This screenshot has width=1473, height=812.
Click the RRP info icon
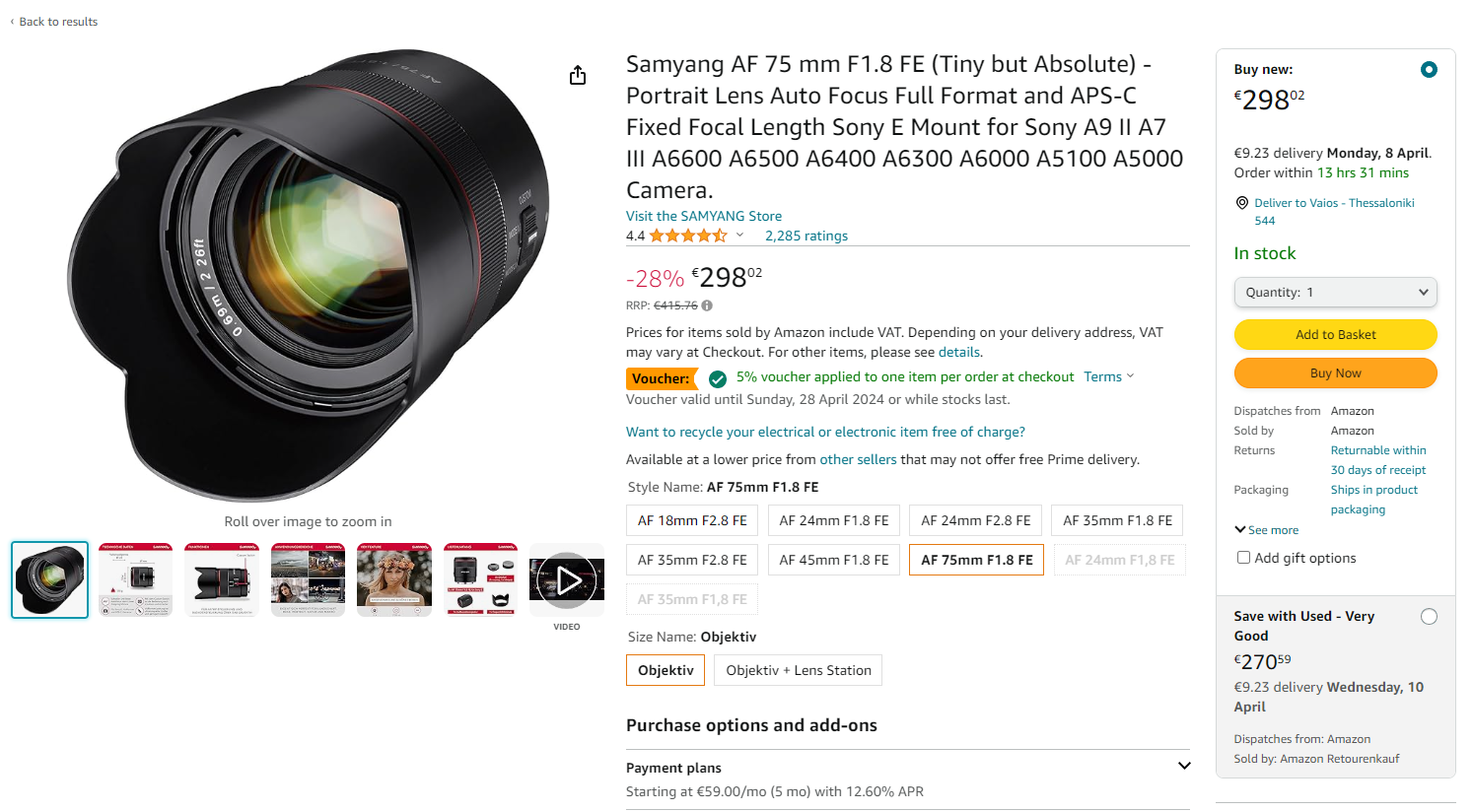tap(707, 305)
